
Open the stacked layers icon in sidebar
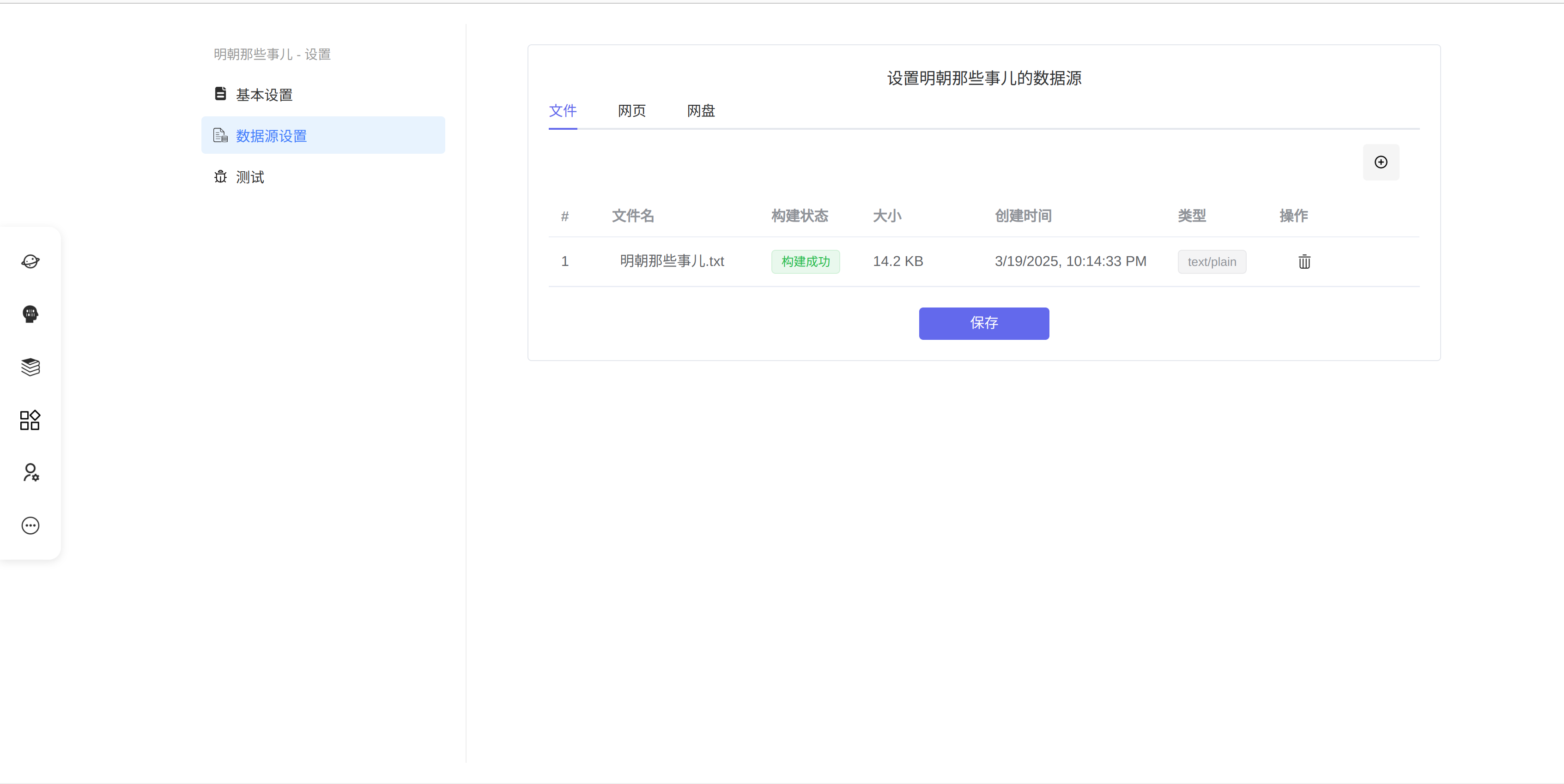30,367
